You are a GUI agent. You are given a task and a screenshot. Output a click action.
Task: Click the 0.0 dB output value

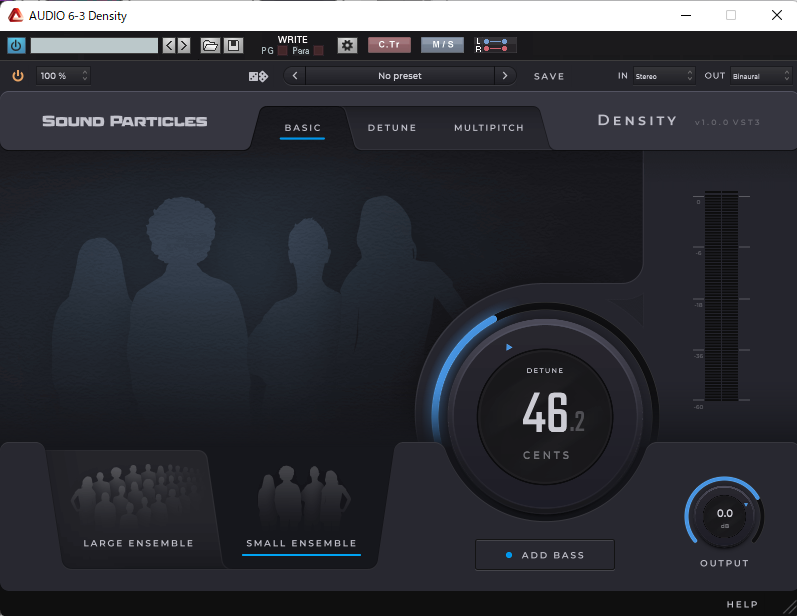click(725, 513)
